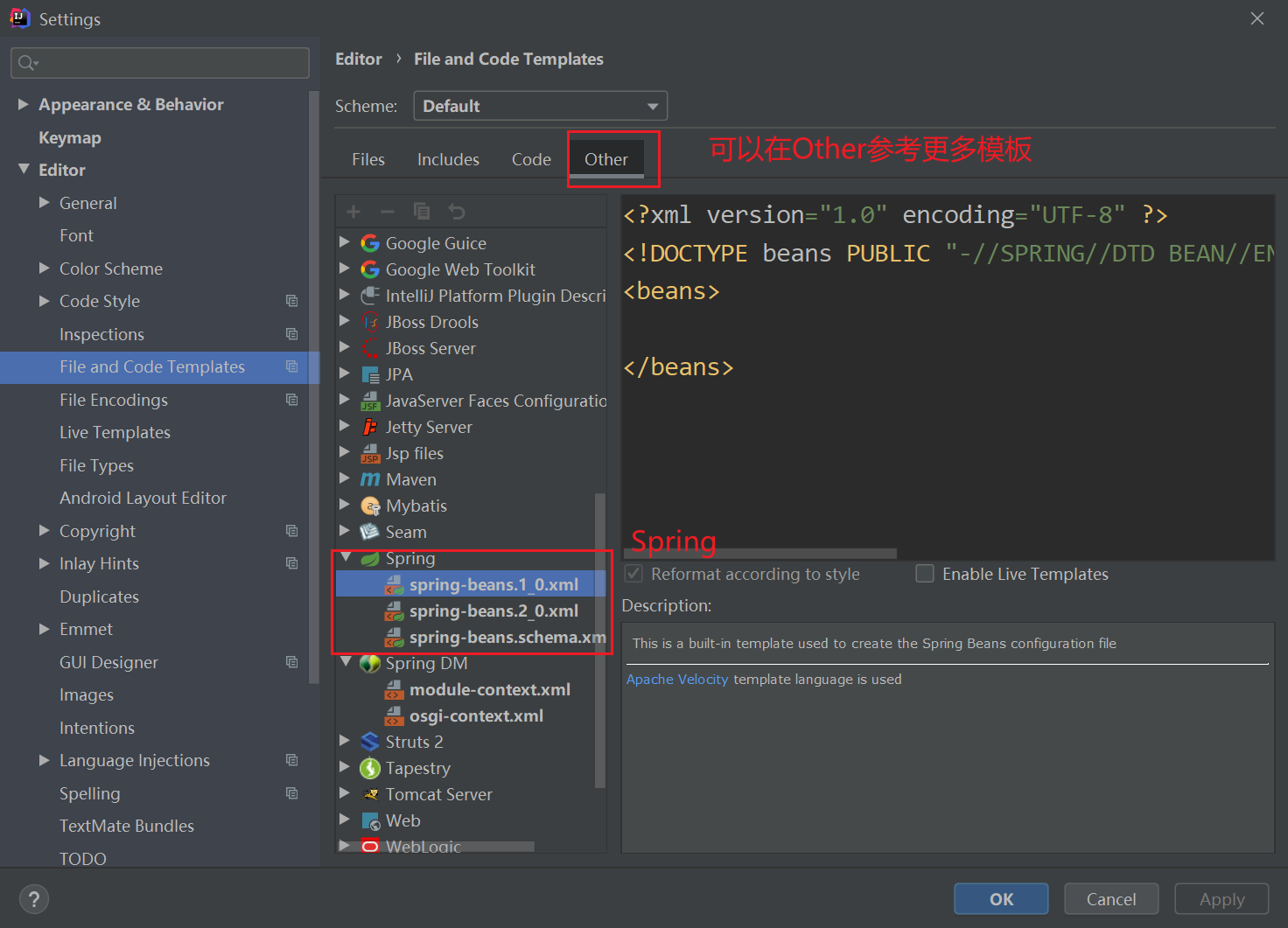Viewport: 1288px width, 928px height.
Task: Click the Web folder icon
Action: (x=370, y=820)
